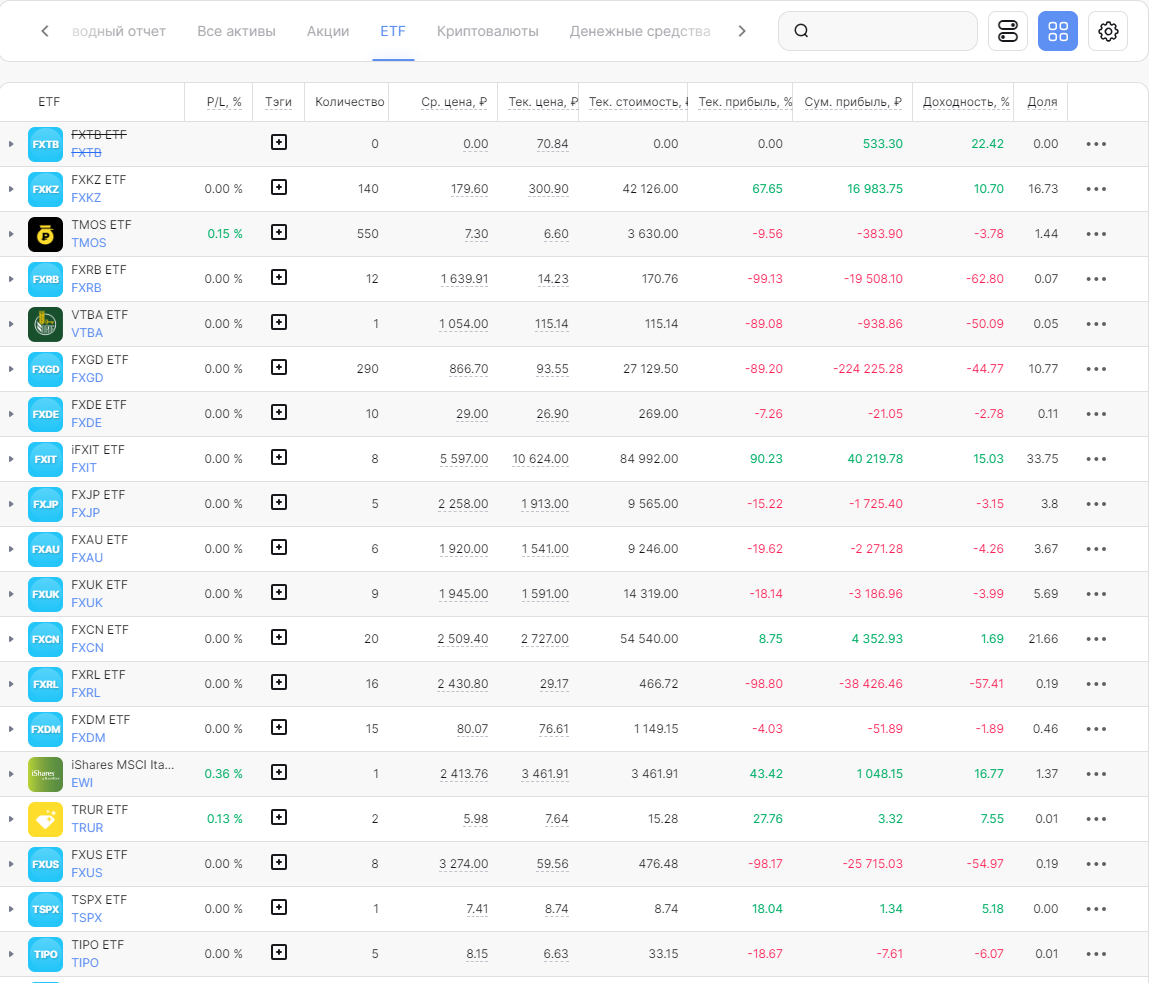Click inside the search field
The width and height of the screenshot is (1149, 983).
pos(877,31)
